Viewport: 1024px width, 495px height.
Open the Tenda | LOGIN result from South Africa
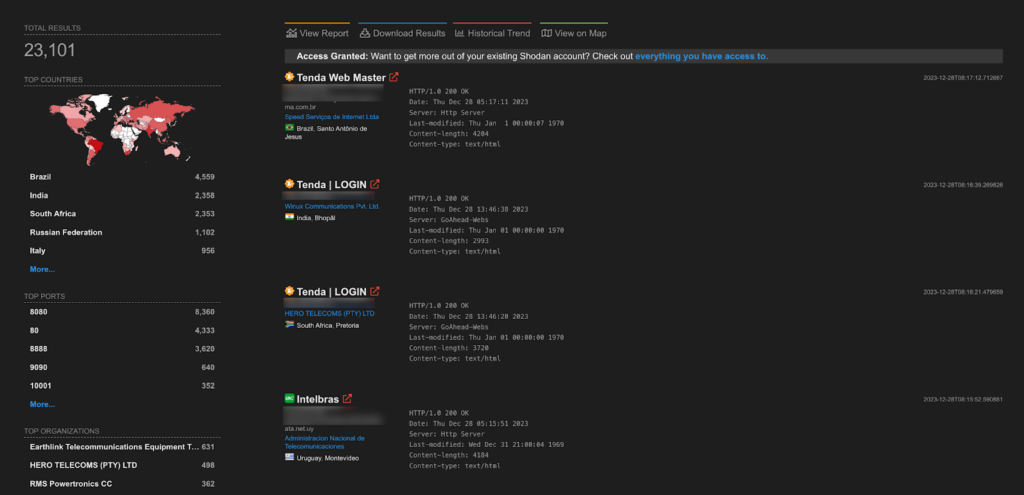[x=332, y=291]
